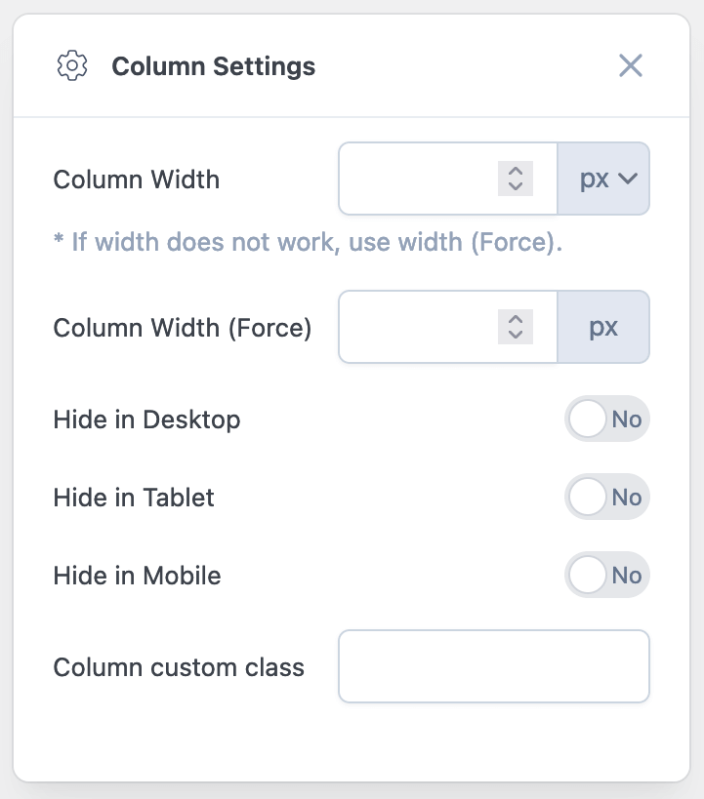Enable the Hide in Tablet switch
The height and width of the screenshot is (799, 704).
click(x=607, y=497)
